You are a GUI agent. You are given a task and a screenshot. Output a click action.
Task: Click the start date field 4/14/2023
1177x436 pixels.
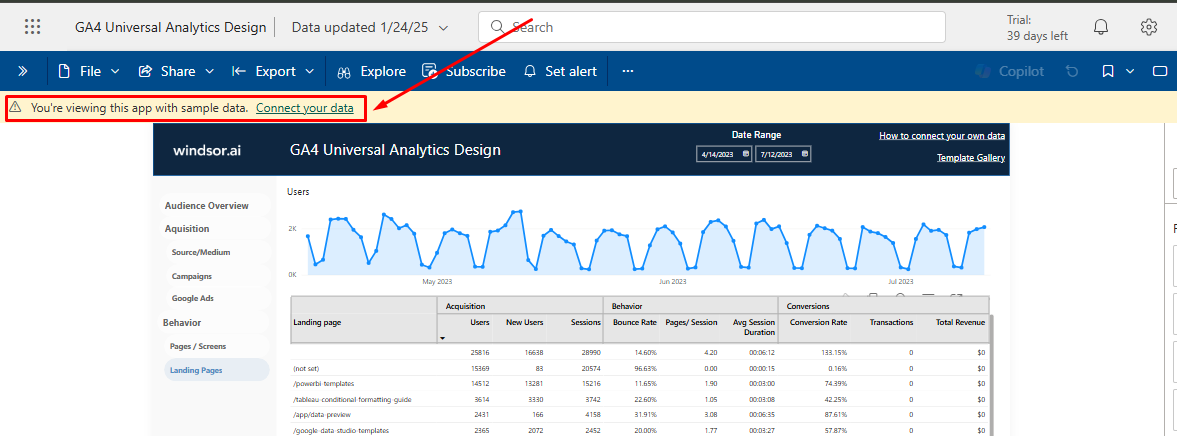pos(724,154)
